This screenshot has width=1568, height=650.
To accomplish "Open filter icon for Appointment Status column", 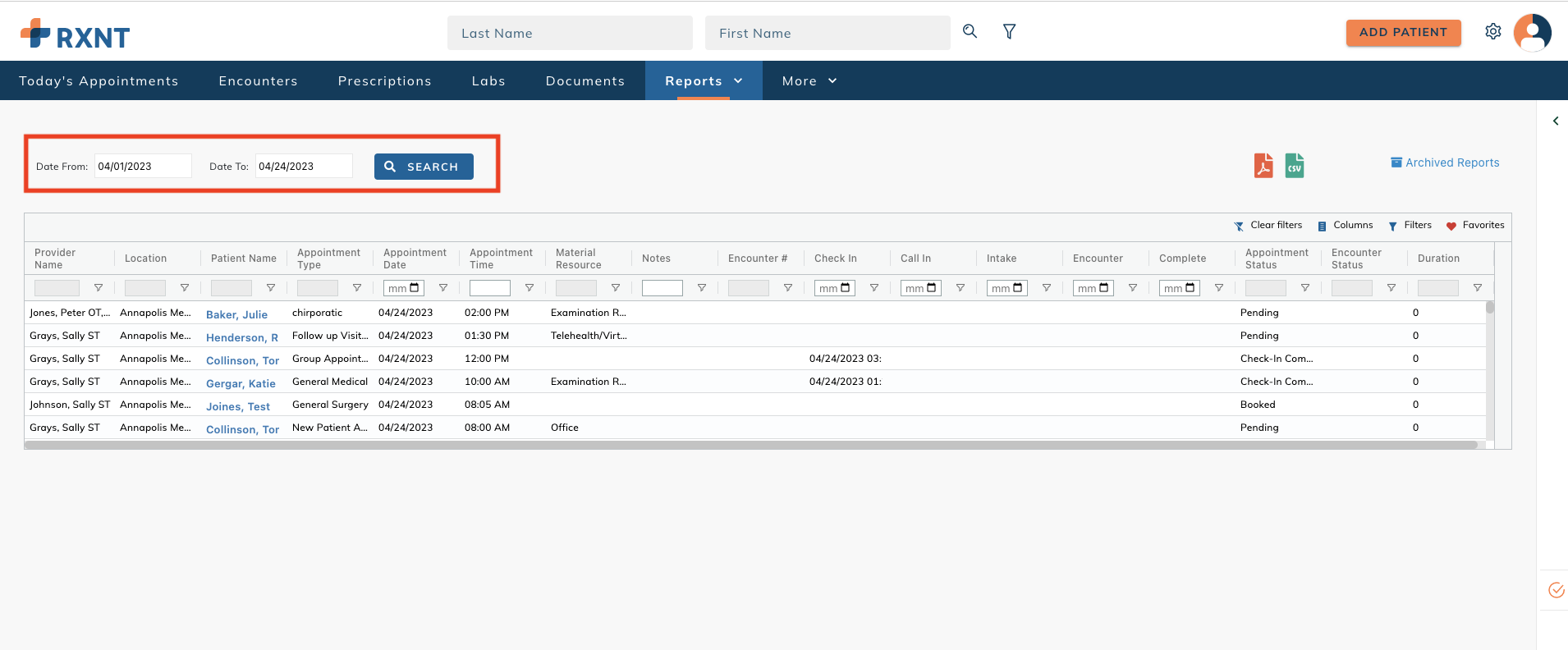I will point(1305,288).
